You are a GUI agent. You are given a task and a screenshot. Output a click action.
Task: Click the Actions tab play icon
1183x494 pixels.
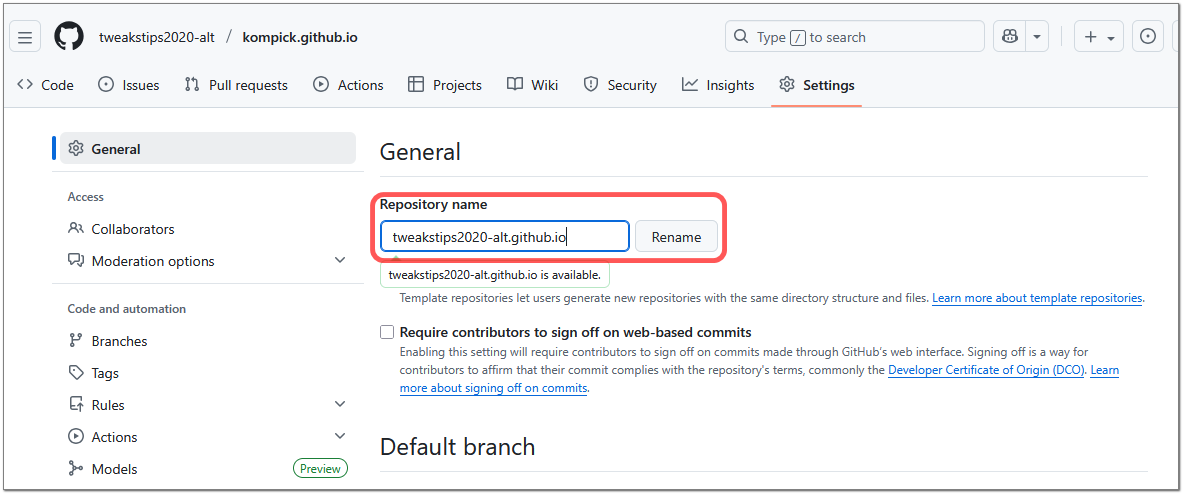pos(321,84)
